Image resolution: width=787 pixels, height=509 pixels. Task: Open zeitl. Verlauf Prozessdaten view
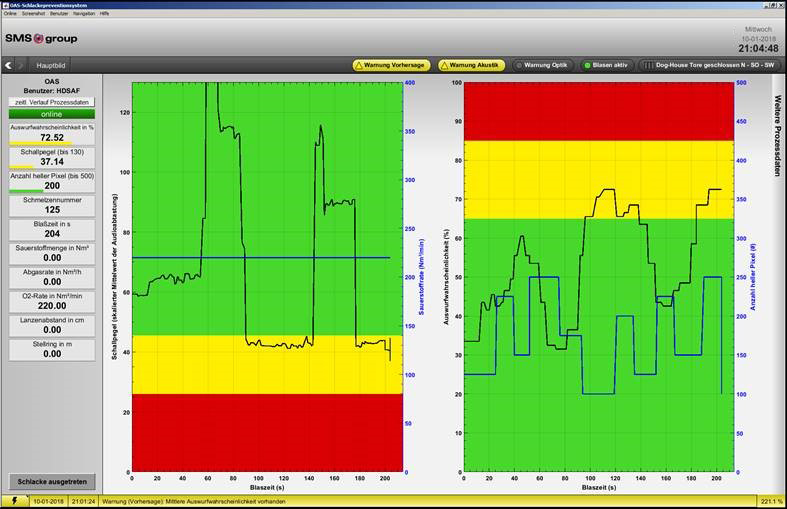pyautogui.click(x=52, y=102)
